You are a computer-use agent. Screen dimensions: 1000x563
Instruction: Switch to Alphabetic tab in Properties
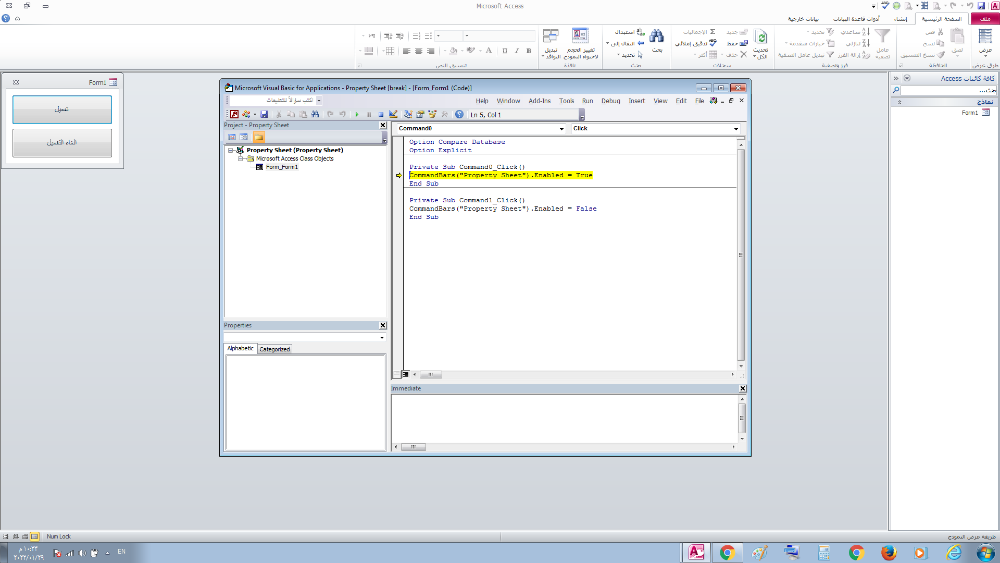click(x=241, y=349)
